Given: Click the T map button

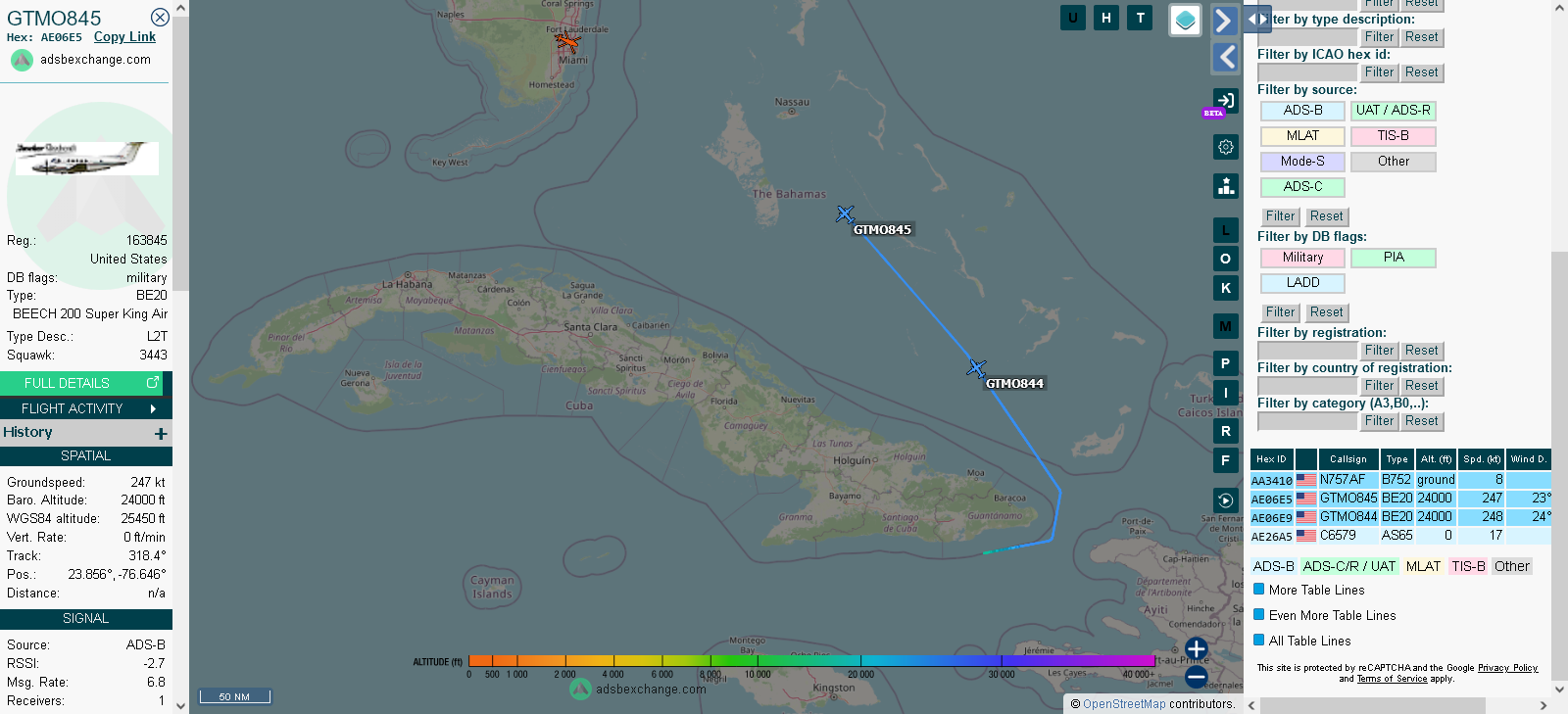Looking at the screenshot, I should pyautogui.click(x=1140, y=18).
